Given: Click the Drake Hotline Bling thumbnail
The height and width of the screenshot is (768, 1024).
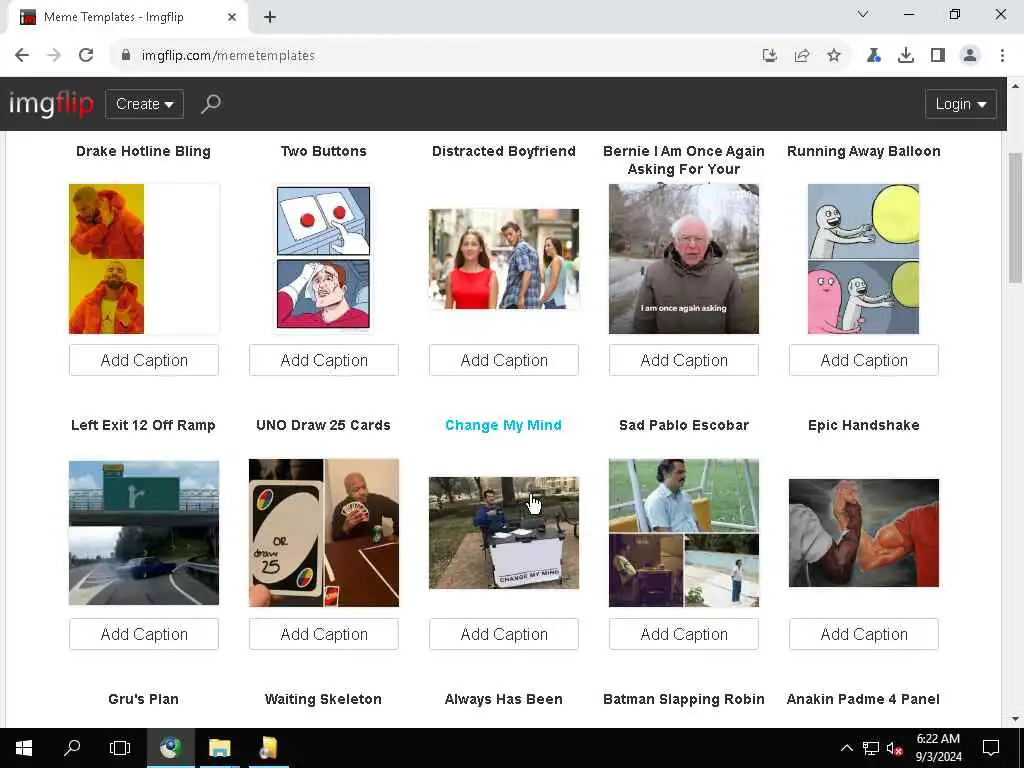Looking at the screenshot, I should click(144, 259).
